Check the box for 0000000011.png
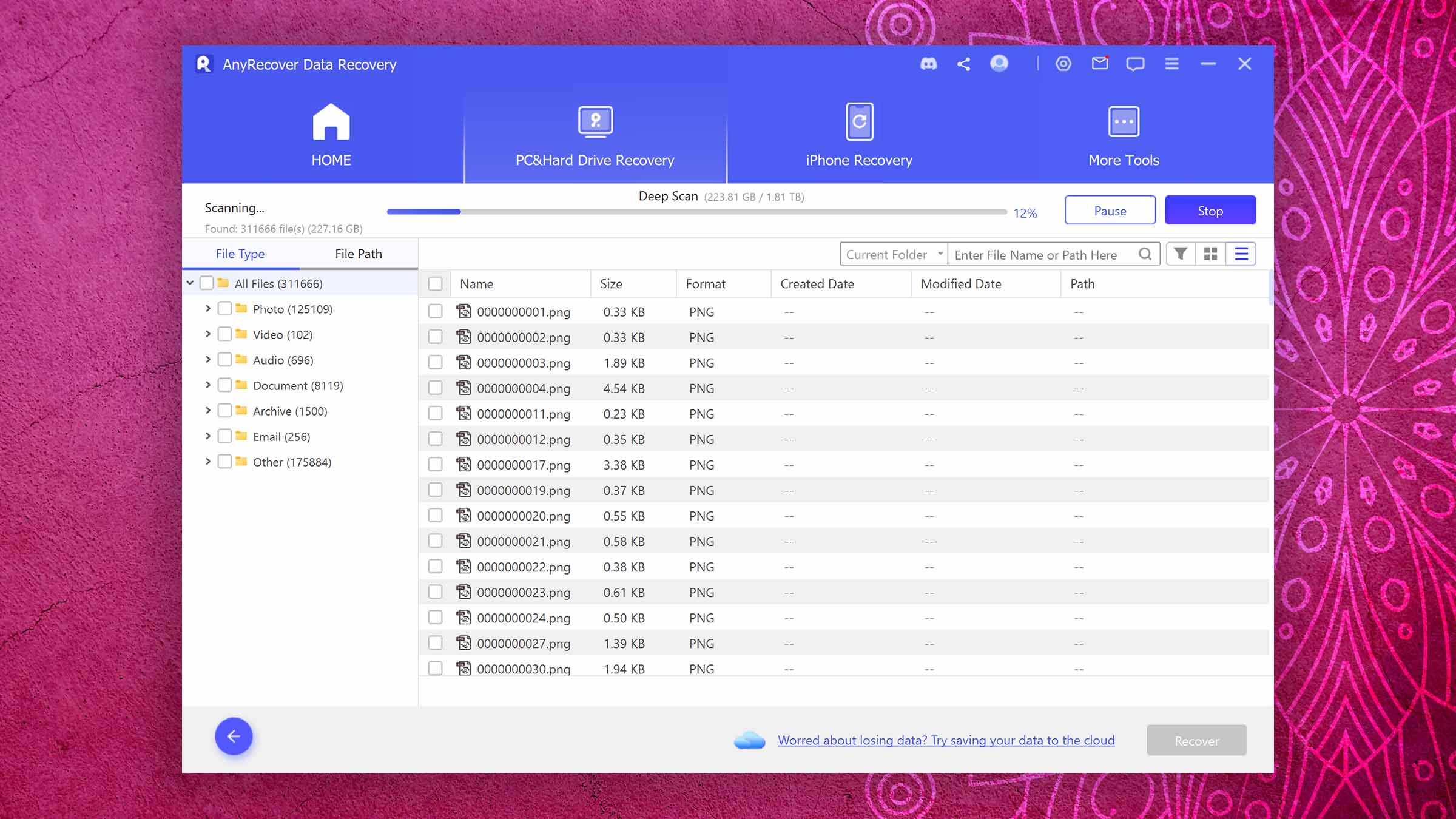Screen dimensions: 1456x819 [435, 413]
